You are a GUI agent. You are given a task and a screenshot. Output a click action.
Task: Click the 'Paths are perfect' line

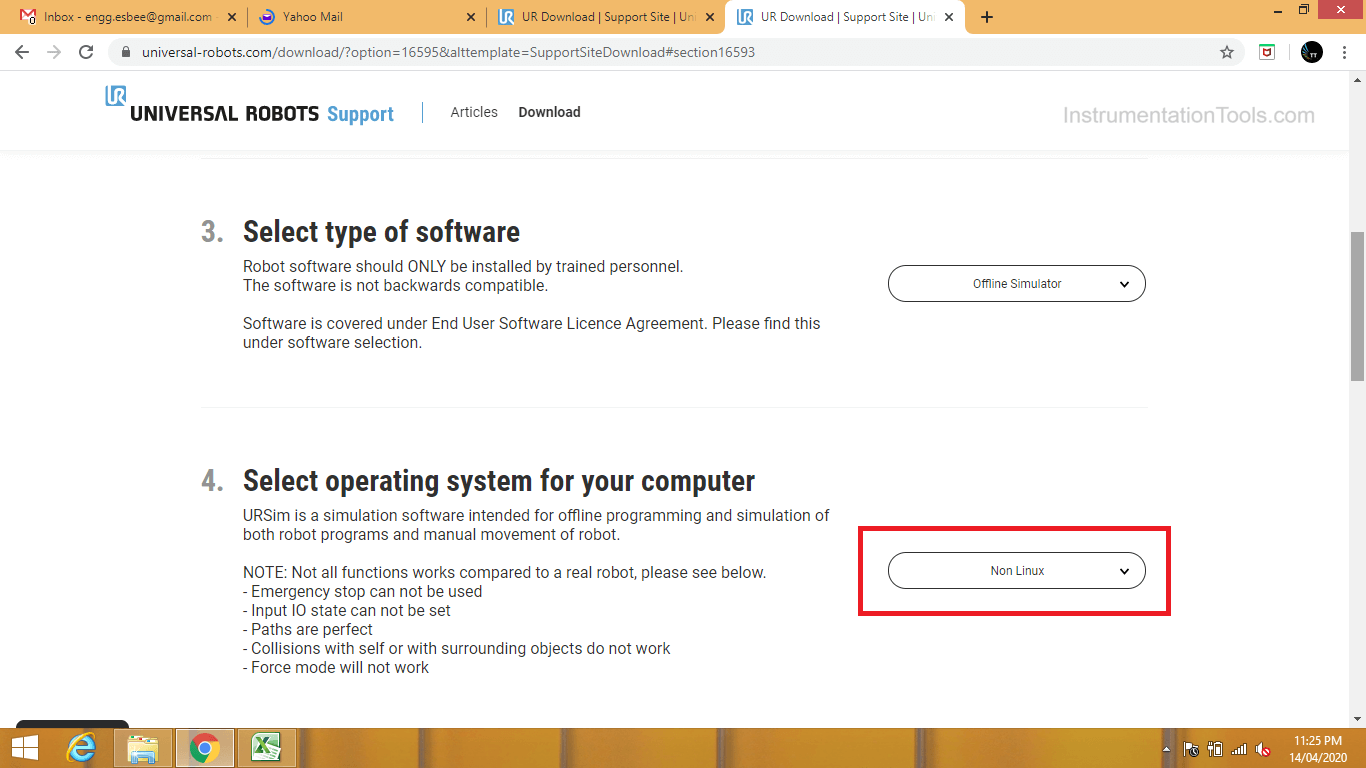point(308,629)
